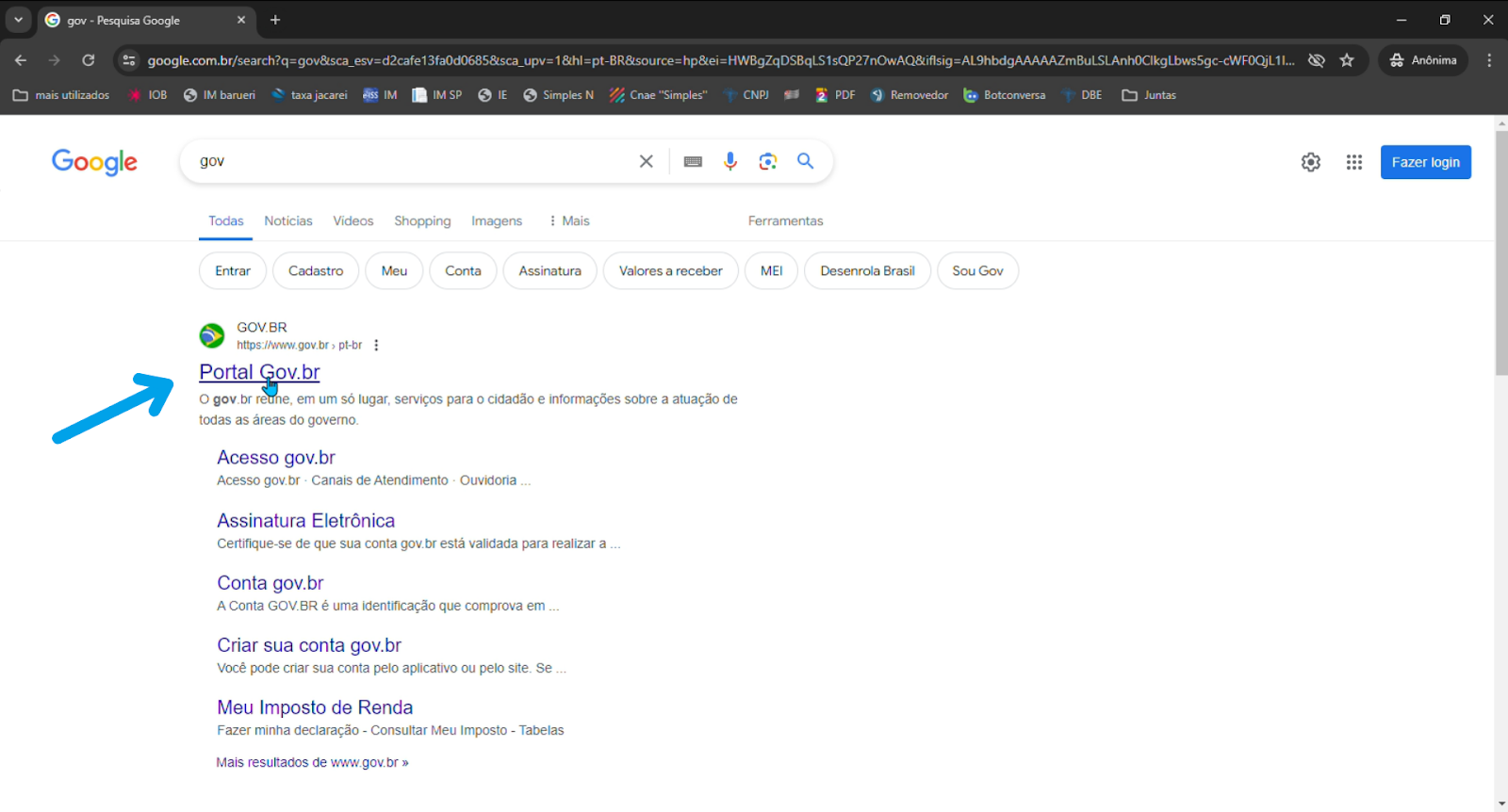Open the PDF bookmark

(x=835, y=95)
